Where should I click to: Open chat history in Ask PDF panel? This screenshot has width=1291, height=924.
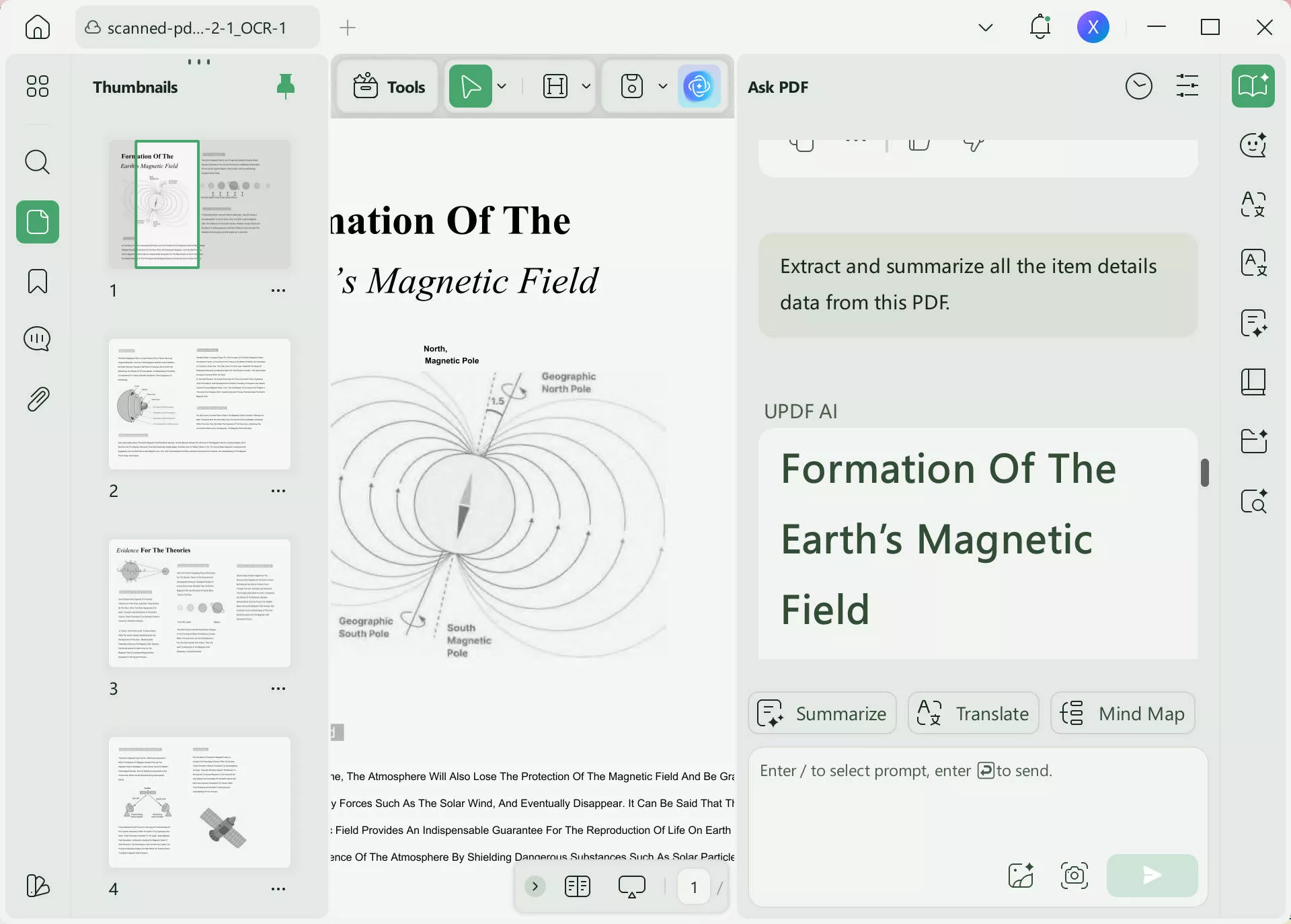(x=1138, y=86)
